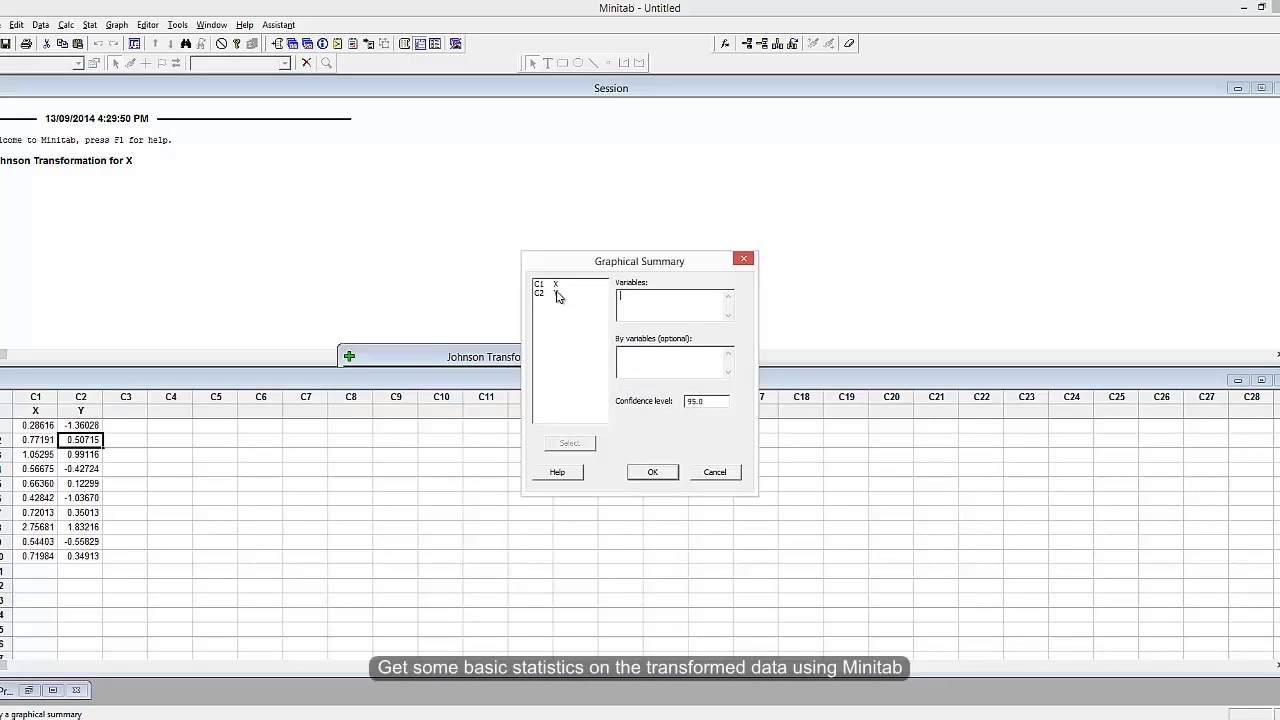Select the rectangle drawing tool
This screenshot has height=720, width=1280.
tap(562, 63)
